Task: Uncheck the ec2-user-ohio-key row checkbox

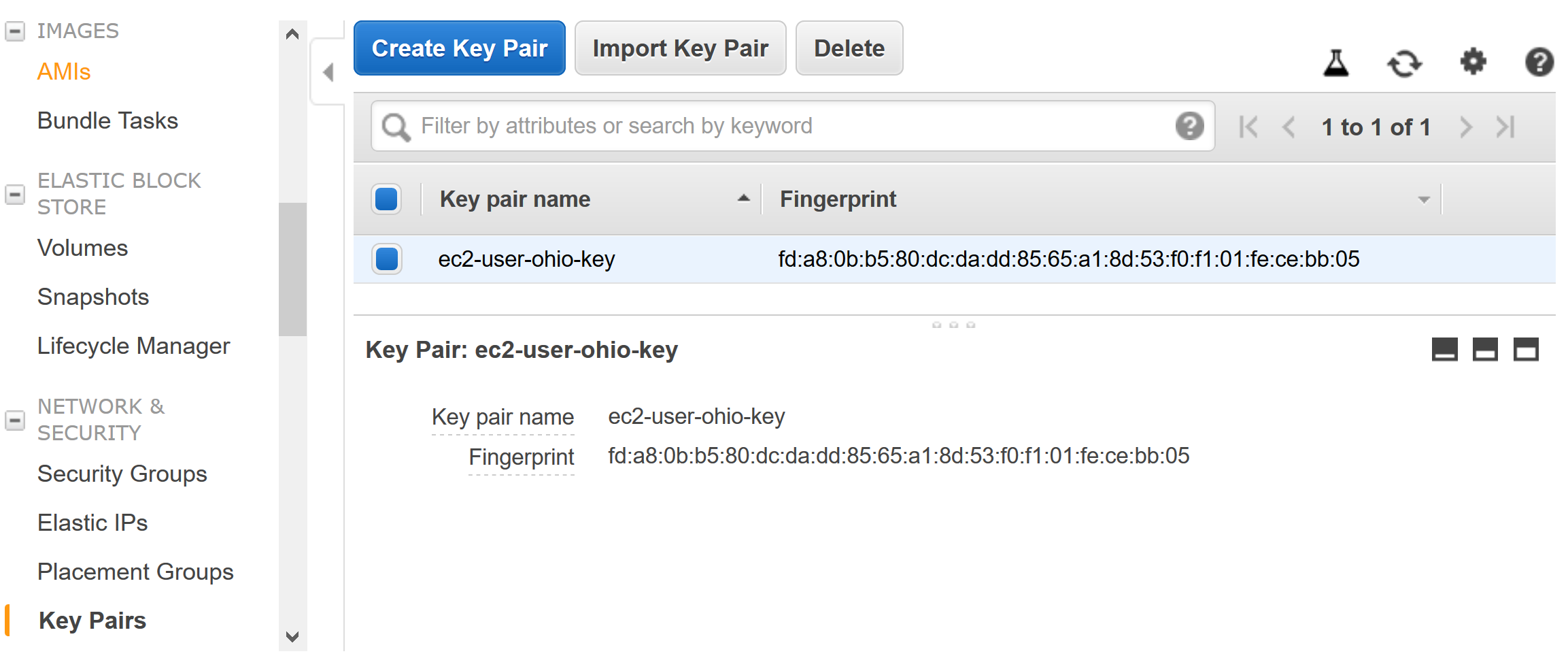Action: 386,259
